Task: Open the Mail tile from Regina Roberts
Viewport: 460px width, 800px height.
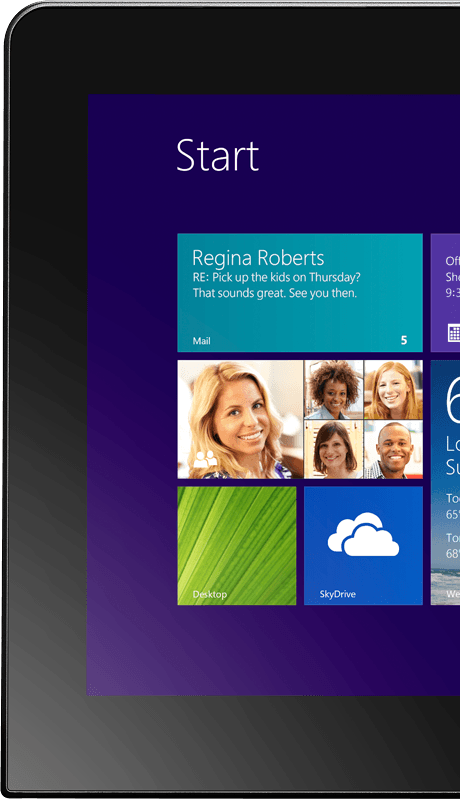Action: (x=300, y=293)
